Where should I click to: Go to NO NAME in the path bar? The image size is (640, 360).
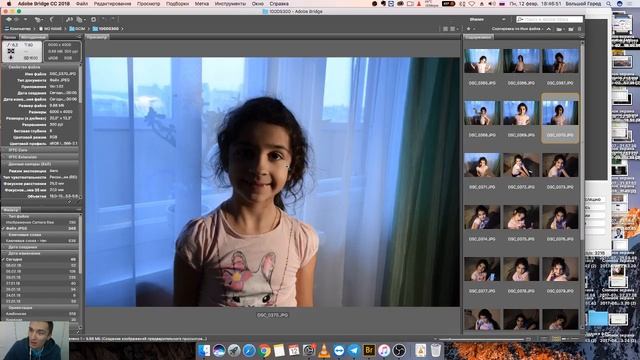pyautogui.click(x=51, y=29)
